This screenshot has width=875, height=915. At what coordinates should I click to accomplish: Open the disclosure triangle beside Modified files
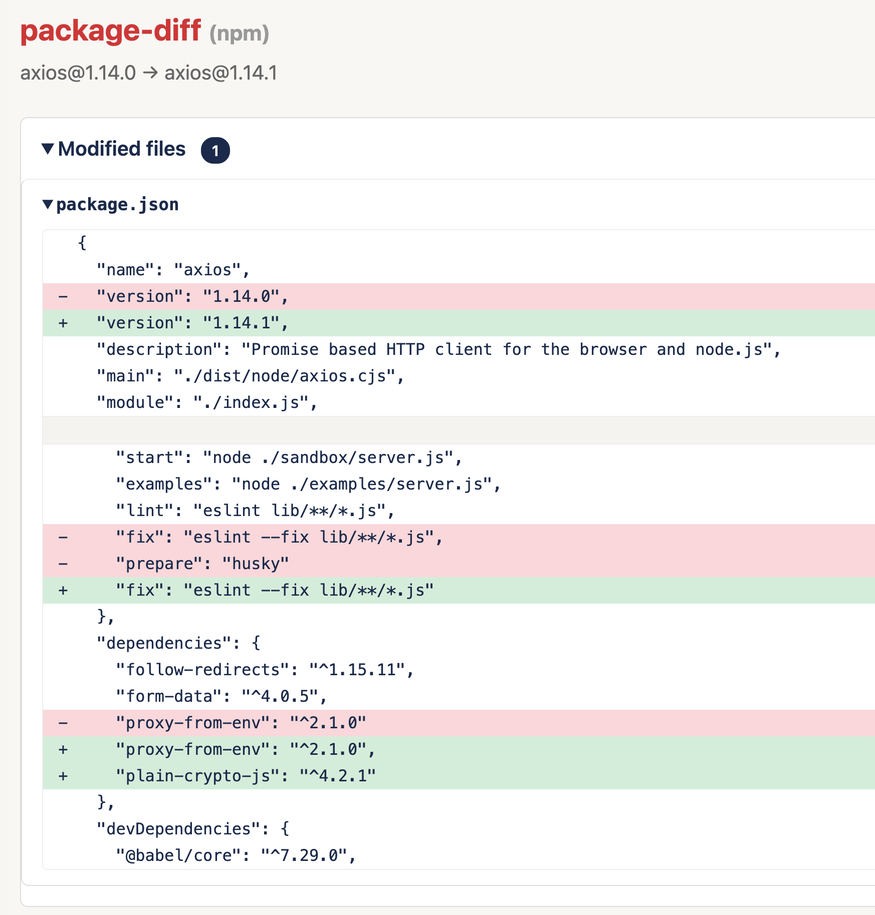(48, 148)
